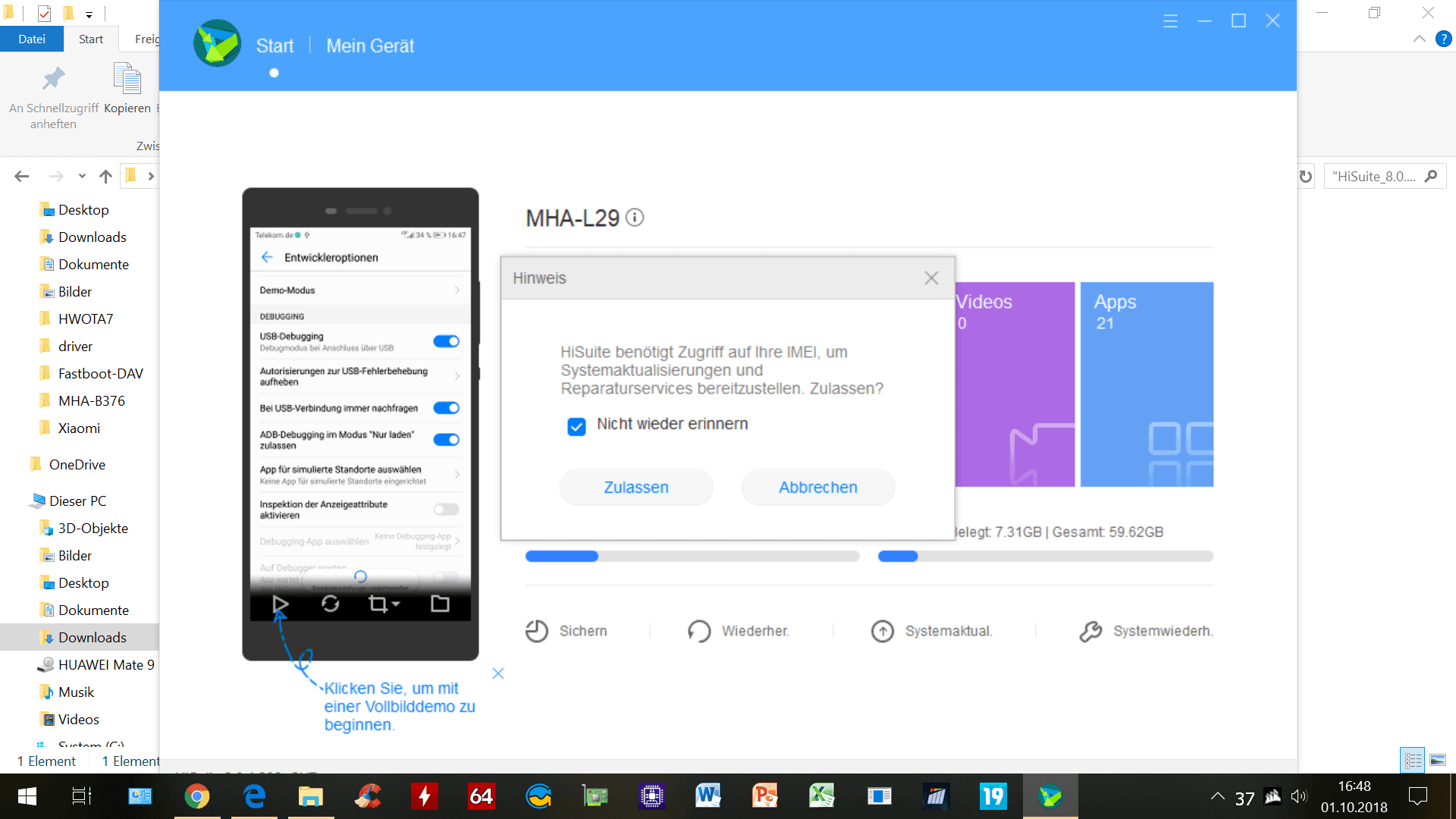Open Task View on taskbar

click(81, 796)
